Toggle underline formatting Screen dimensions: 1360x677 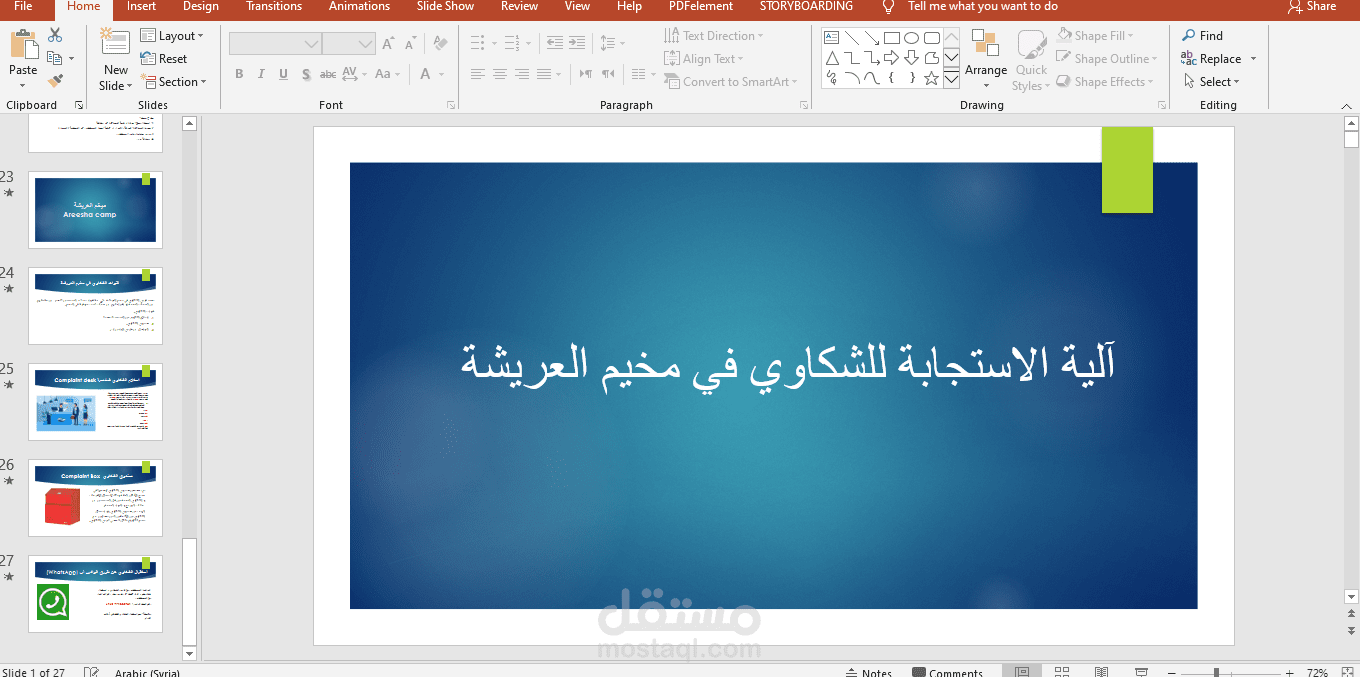click(x=283, y=73)
